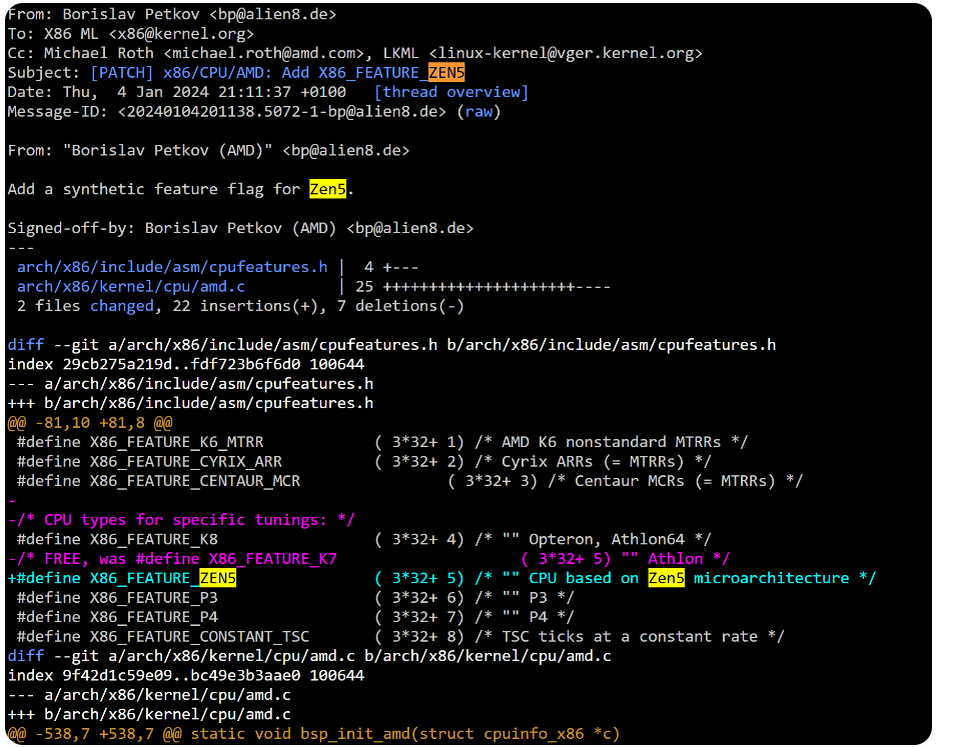Open arch/x86/include/asm/cpufeatures.h diffstat link
The image size is (953, 747).
172,267
